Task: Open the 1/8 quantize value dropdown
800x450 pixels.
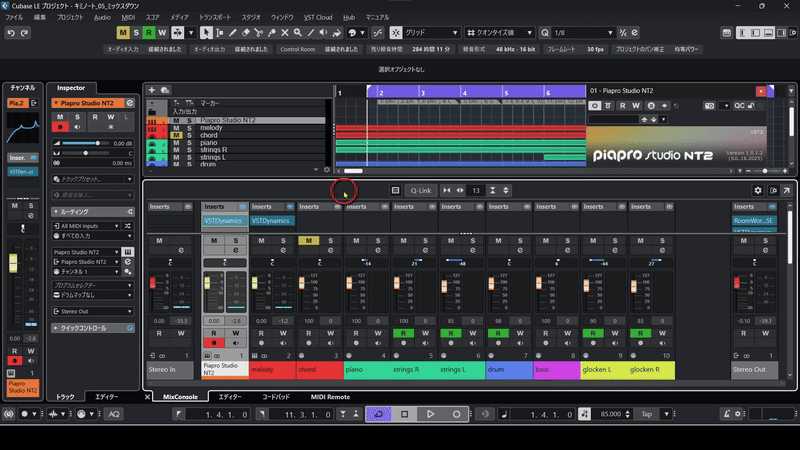Action: pos(583,33)
